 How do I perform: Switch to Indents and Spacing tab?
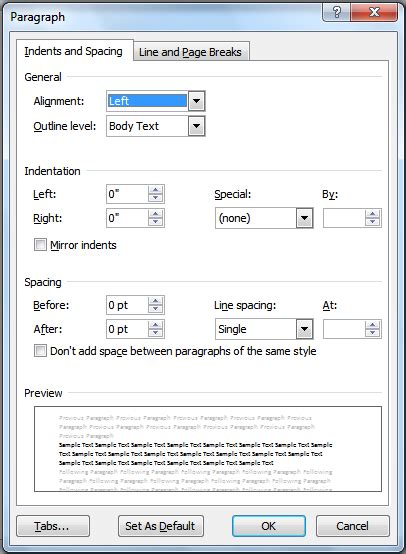point(75,51)
